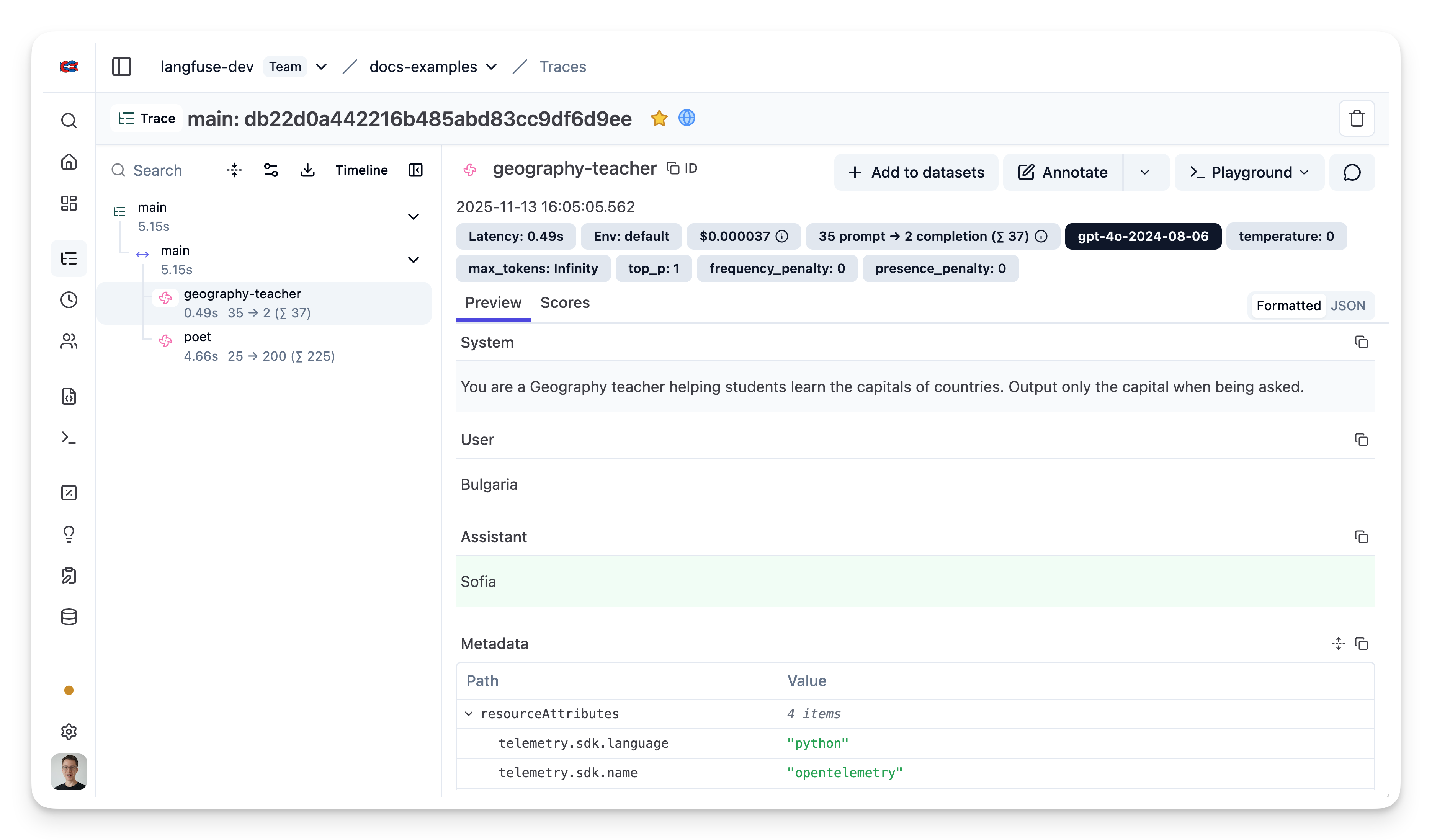Open the docs-examples project dropdown
This screenshot has height=840, width=1432.
click(x=491, y=67)
